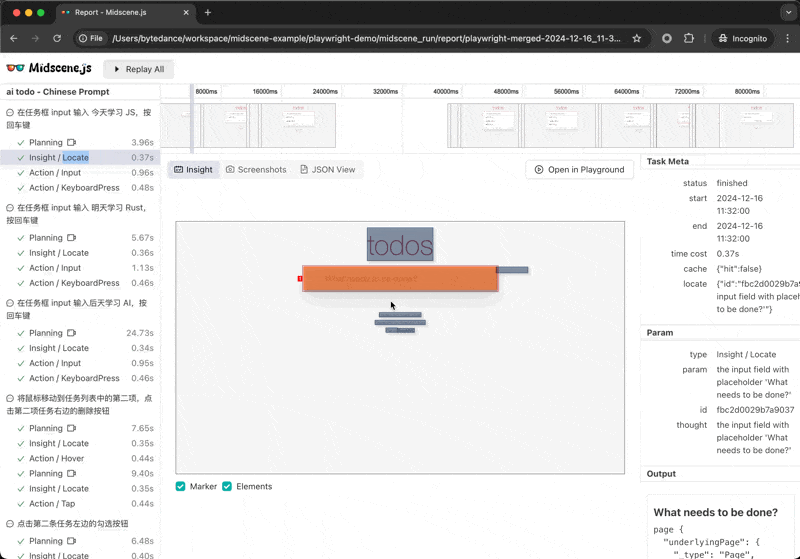Select the Planning step taking 7.65s
Image resolution: width=800 pixels, height=559 pixels.
[x=80, y=428]
